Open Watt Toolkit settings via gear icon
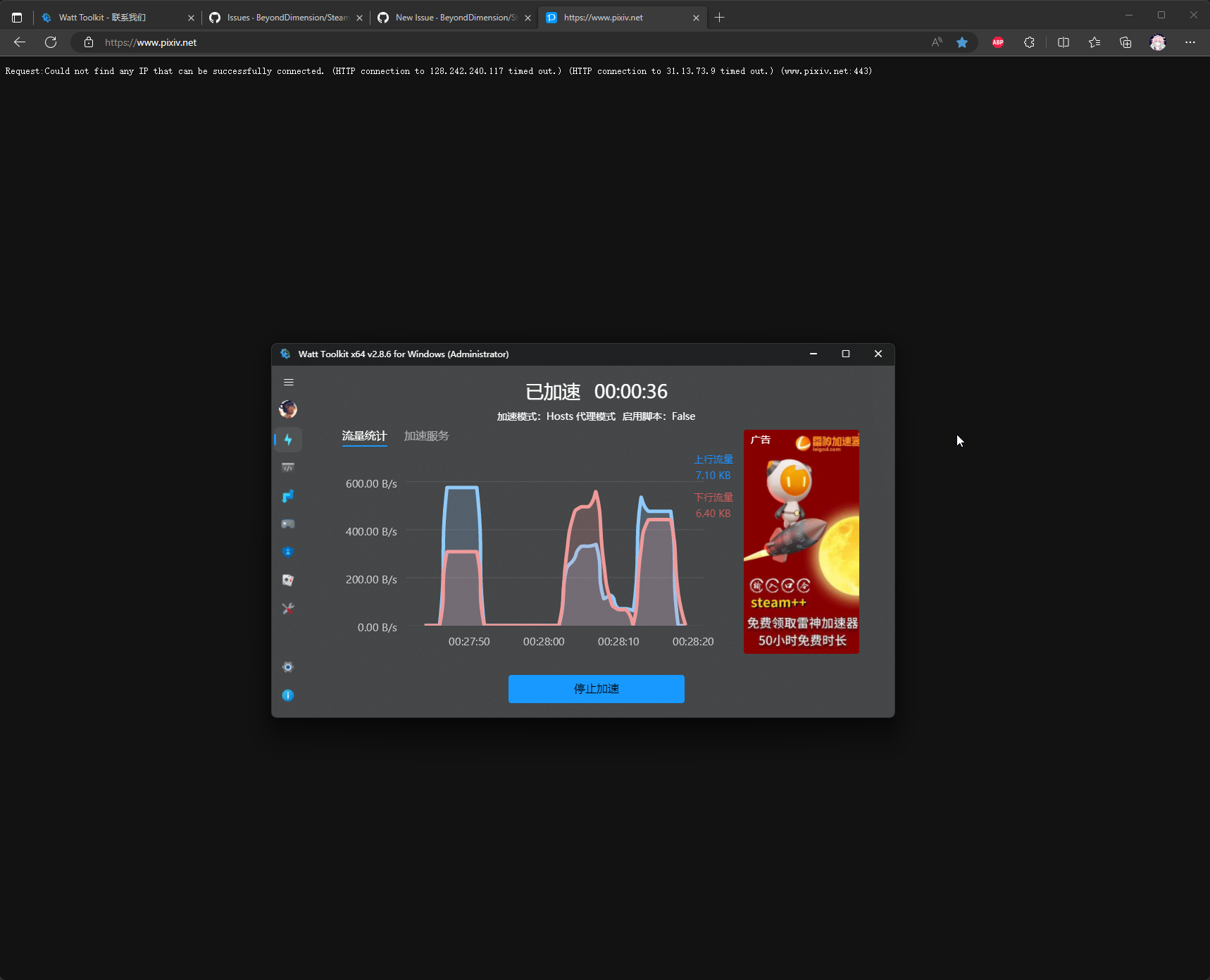1210x980 pixels. pos(288,666)
